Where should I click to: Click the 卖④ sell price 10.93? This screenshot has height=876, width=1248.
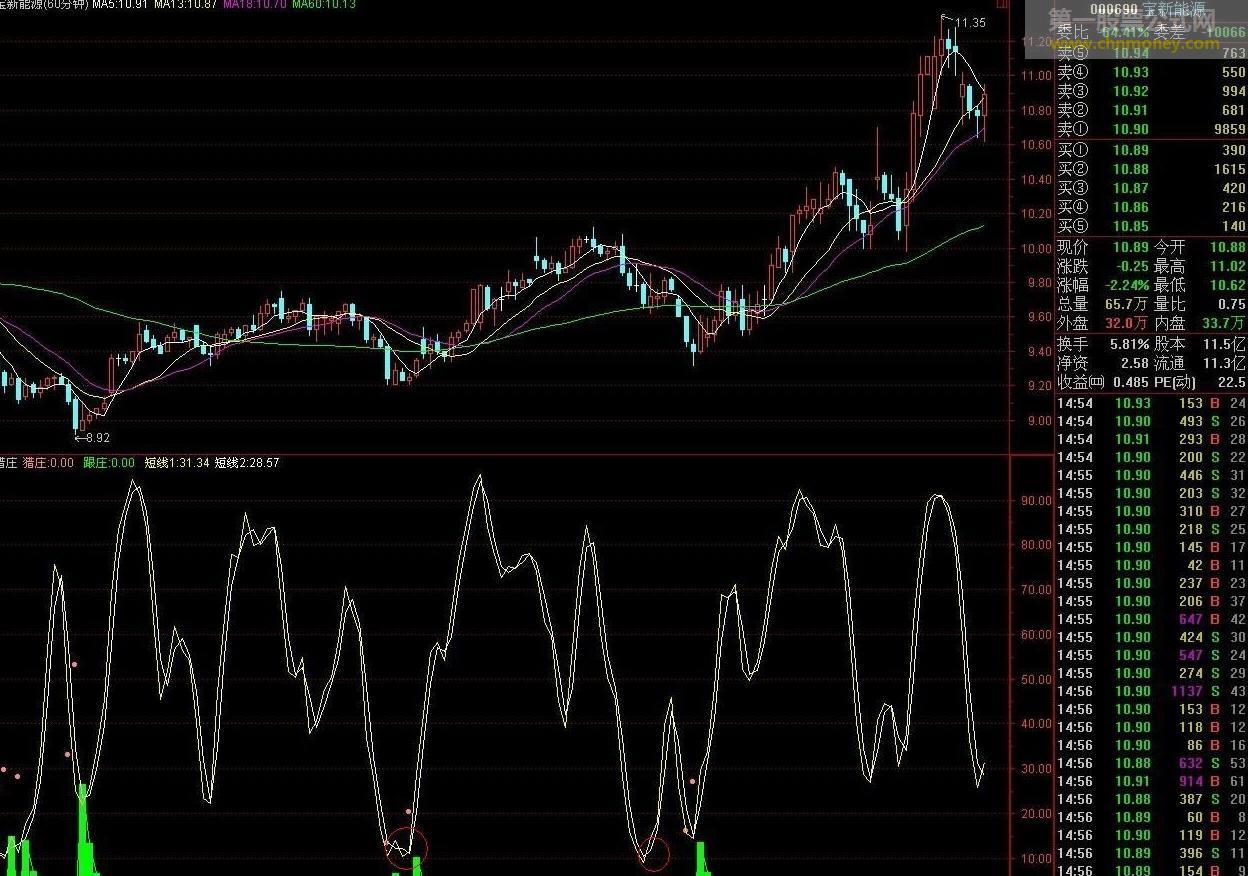[1131, 72]
